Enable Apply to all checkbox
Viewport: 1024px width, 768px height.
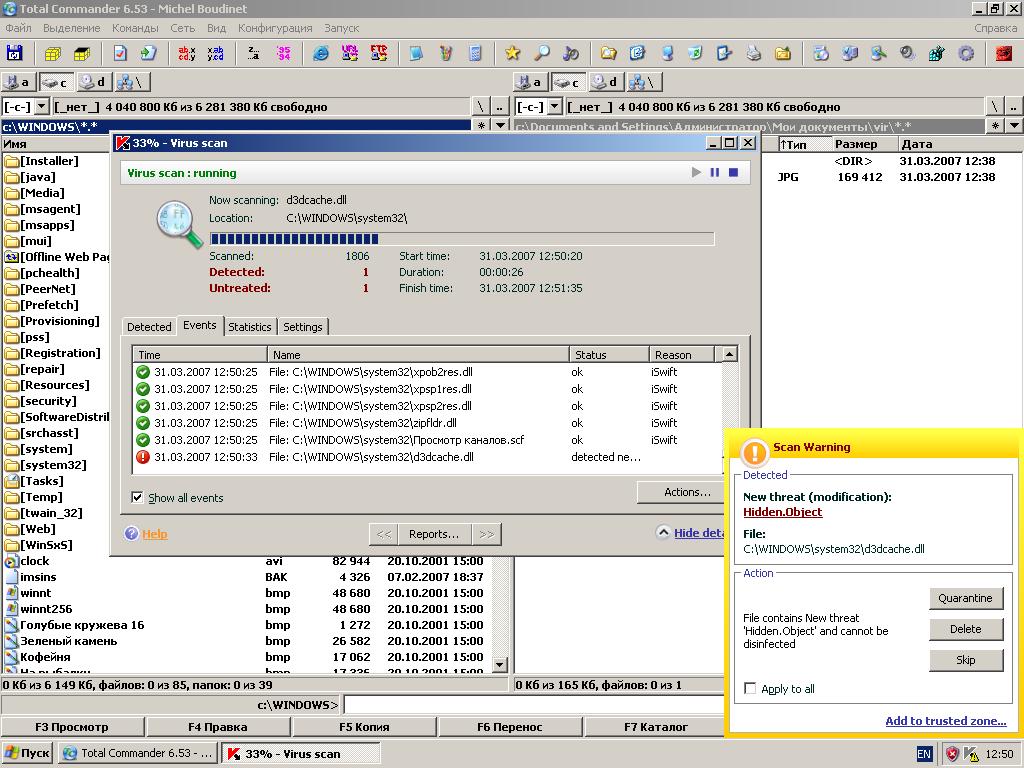click(750, 688)
